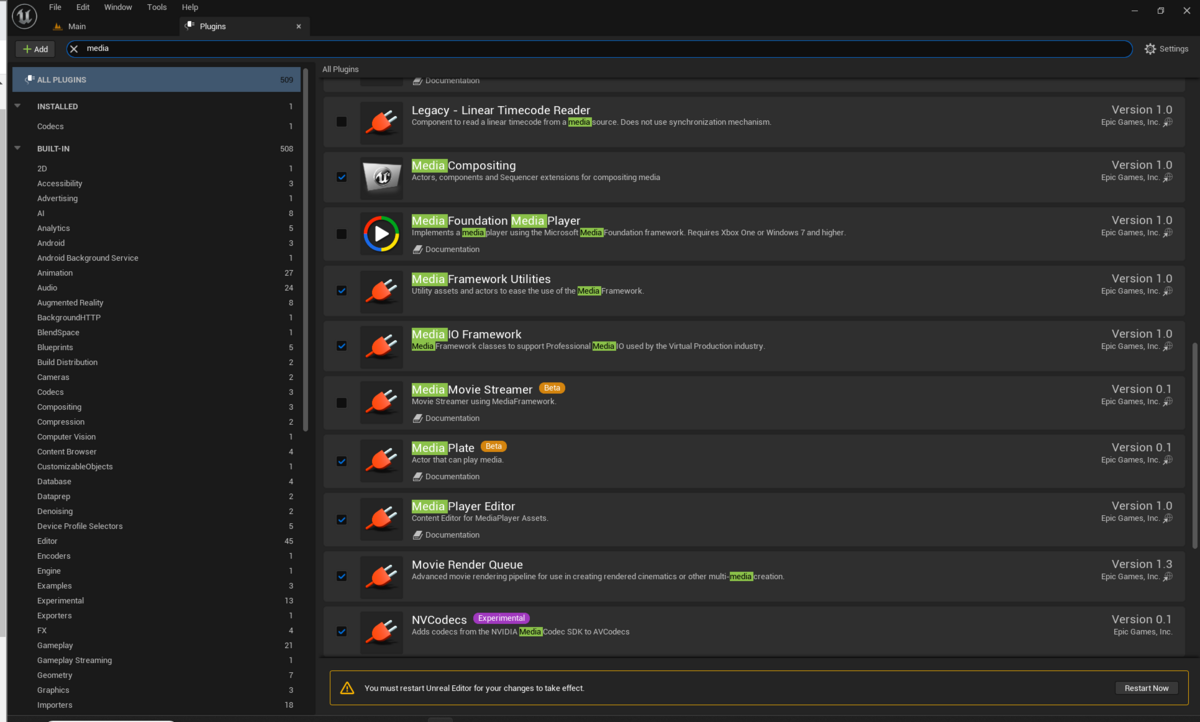Viewport: 1200px width, 722px height.
Task: Click vendor link icon beside Media Movie Streamer
Action: (1167, 401)
